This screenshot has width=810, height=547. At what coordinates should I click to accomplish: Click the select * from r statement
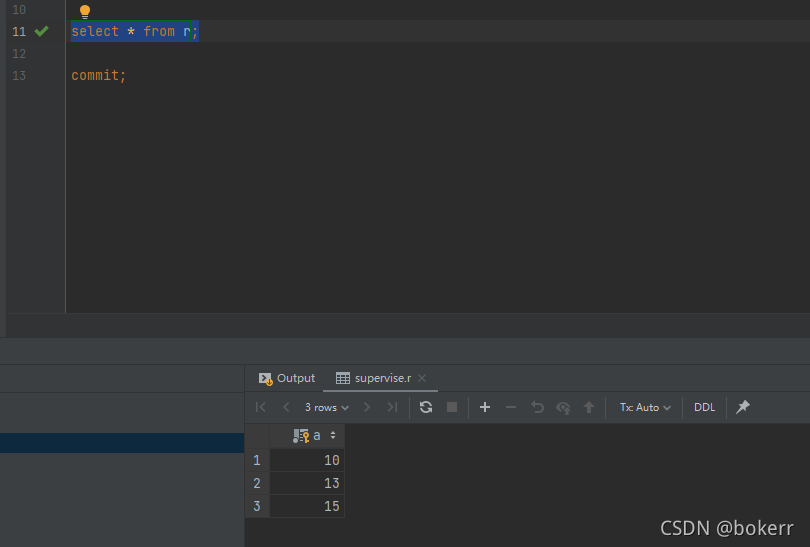(x=135, y=32)
